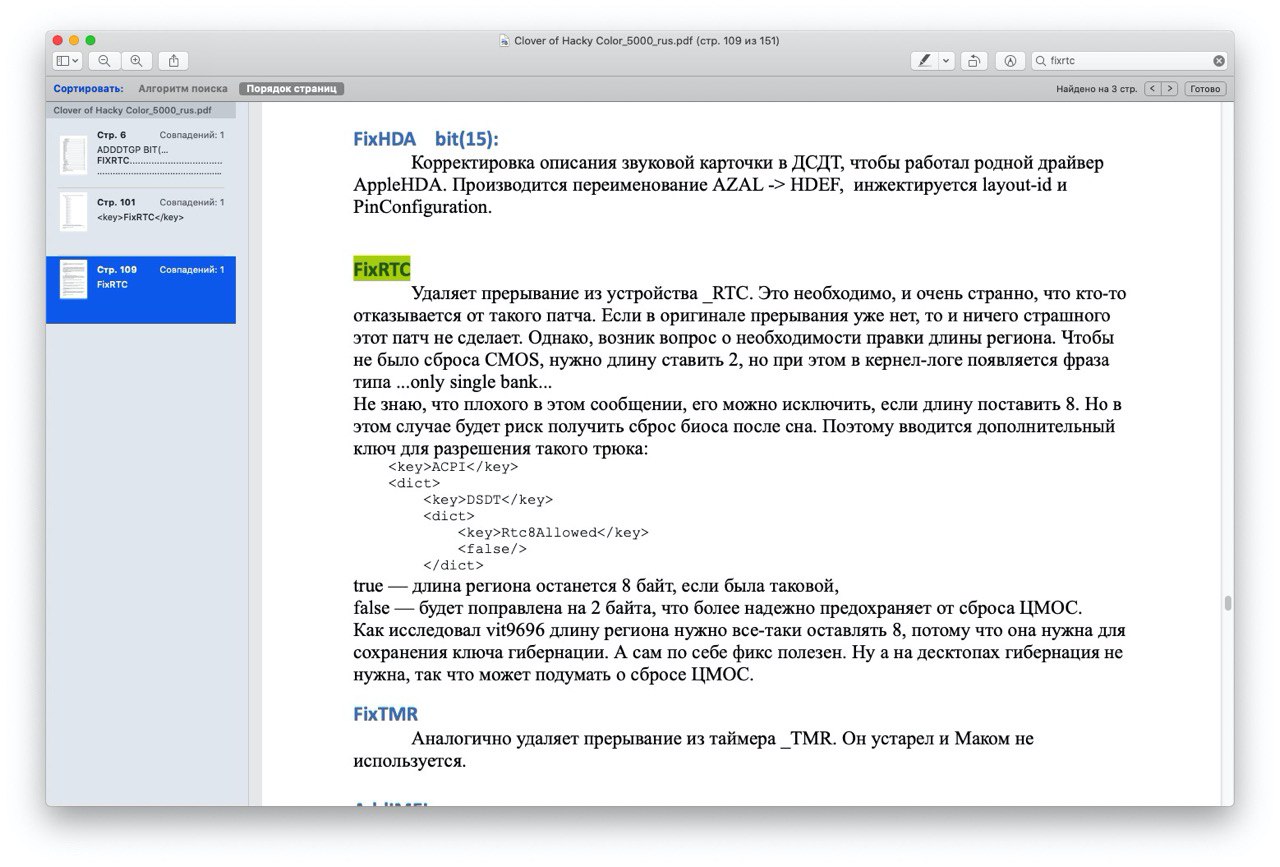Click the Сортировать label

point(89,89)
